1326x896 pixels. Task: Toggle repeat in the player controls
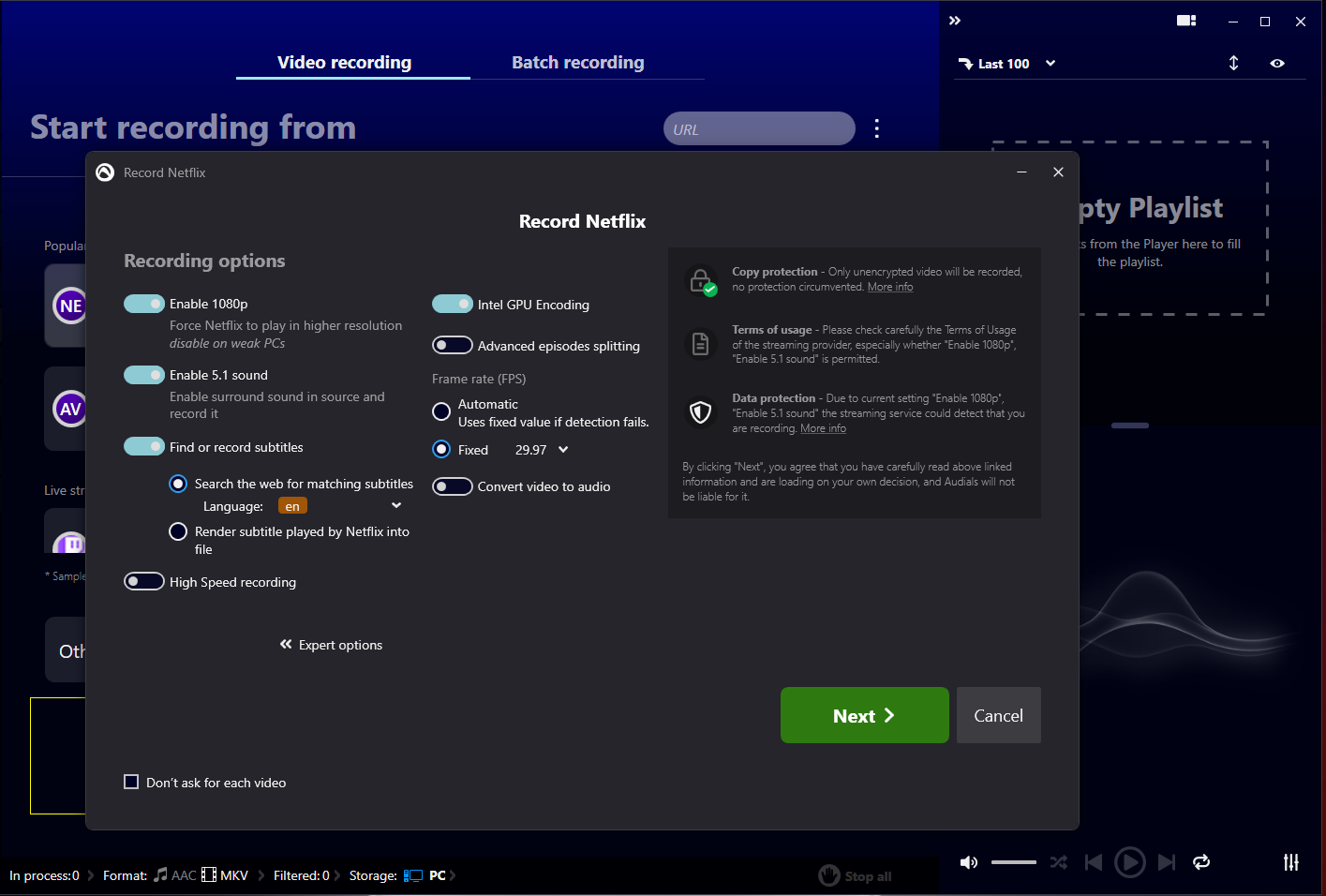point(1201,862)
